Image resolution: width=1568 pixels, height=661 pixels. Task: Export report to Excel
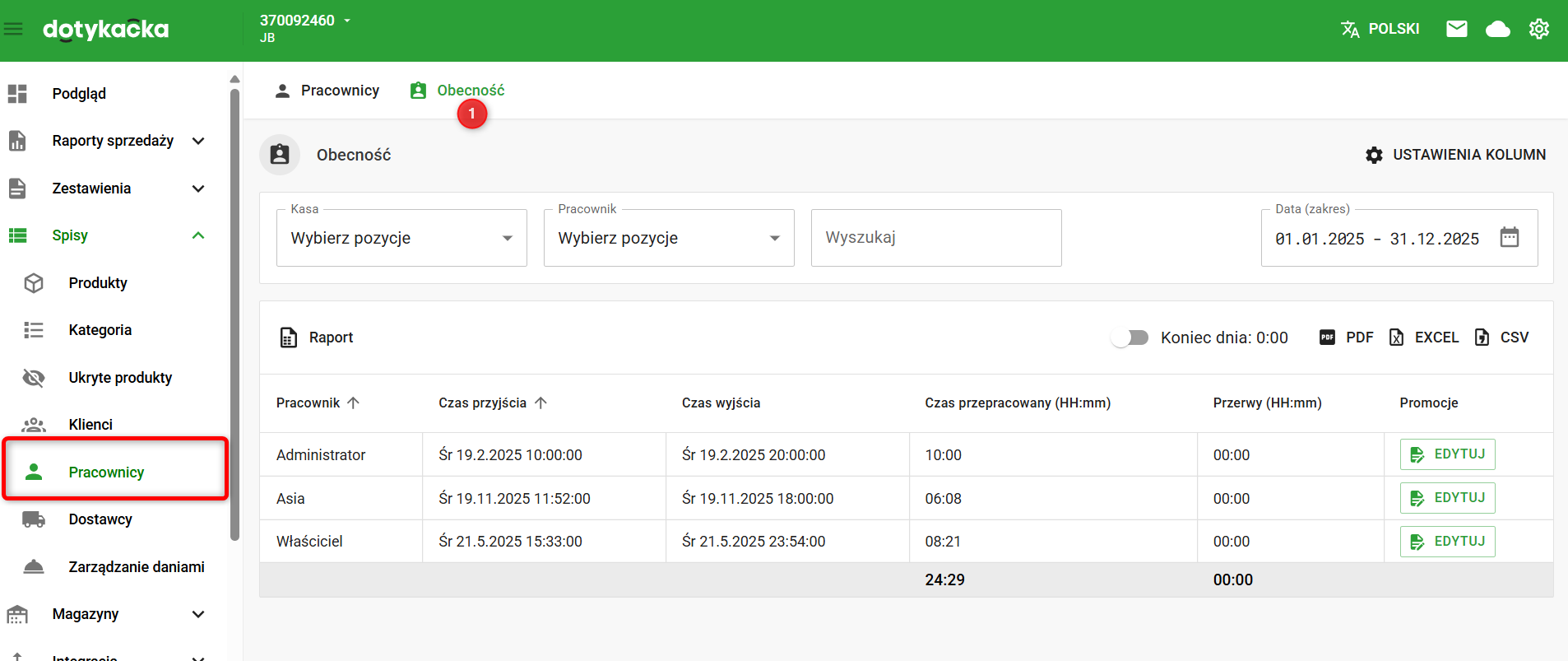point(1423,337)
